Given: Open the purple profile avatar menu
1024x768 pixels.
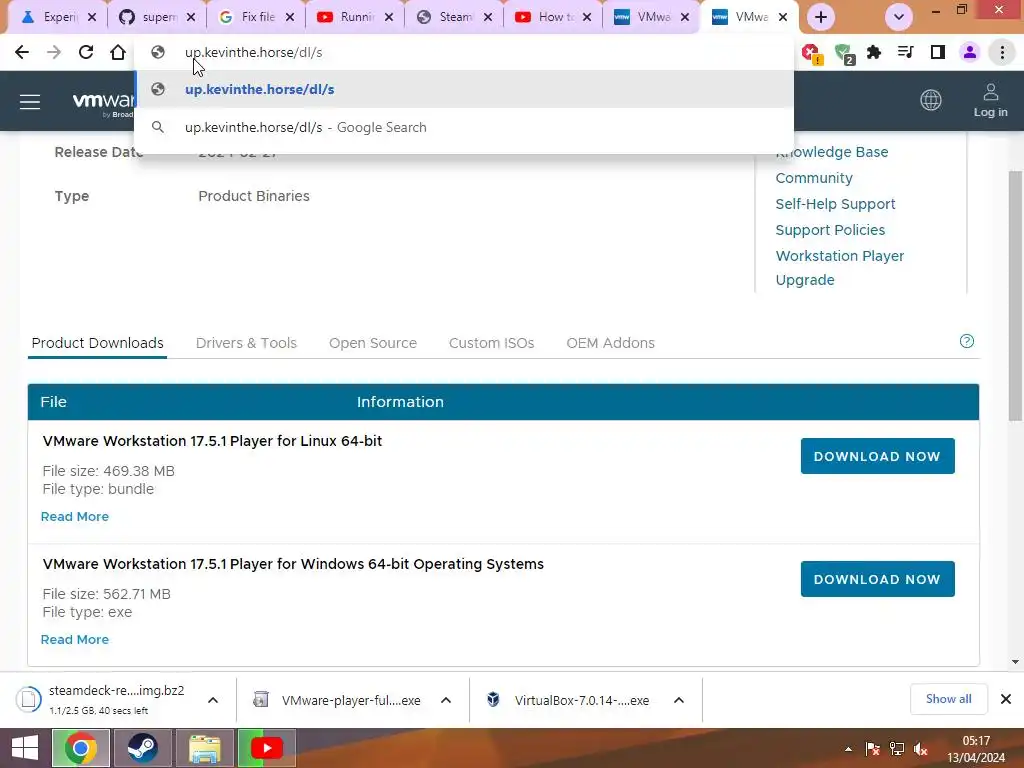Looking at the screenshot, I should pyautogui.click(x=970, y=52).
